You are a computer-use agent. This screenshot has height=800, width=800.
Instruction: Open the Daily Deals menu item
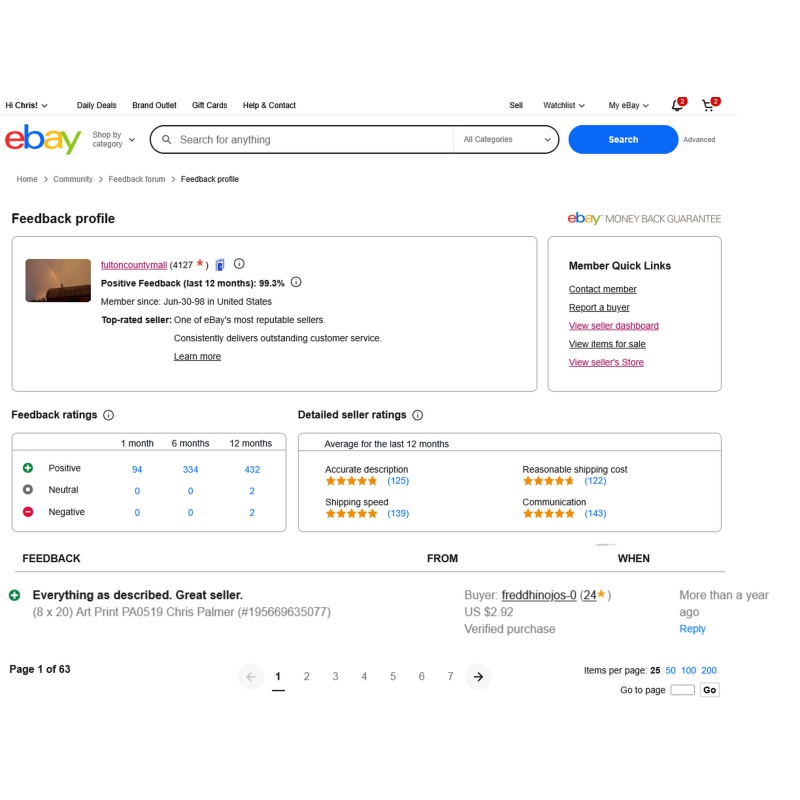pos(96,105)
